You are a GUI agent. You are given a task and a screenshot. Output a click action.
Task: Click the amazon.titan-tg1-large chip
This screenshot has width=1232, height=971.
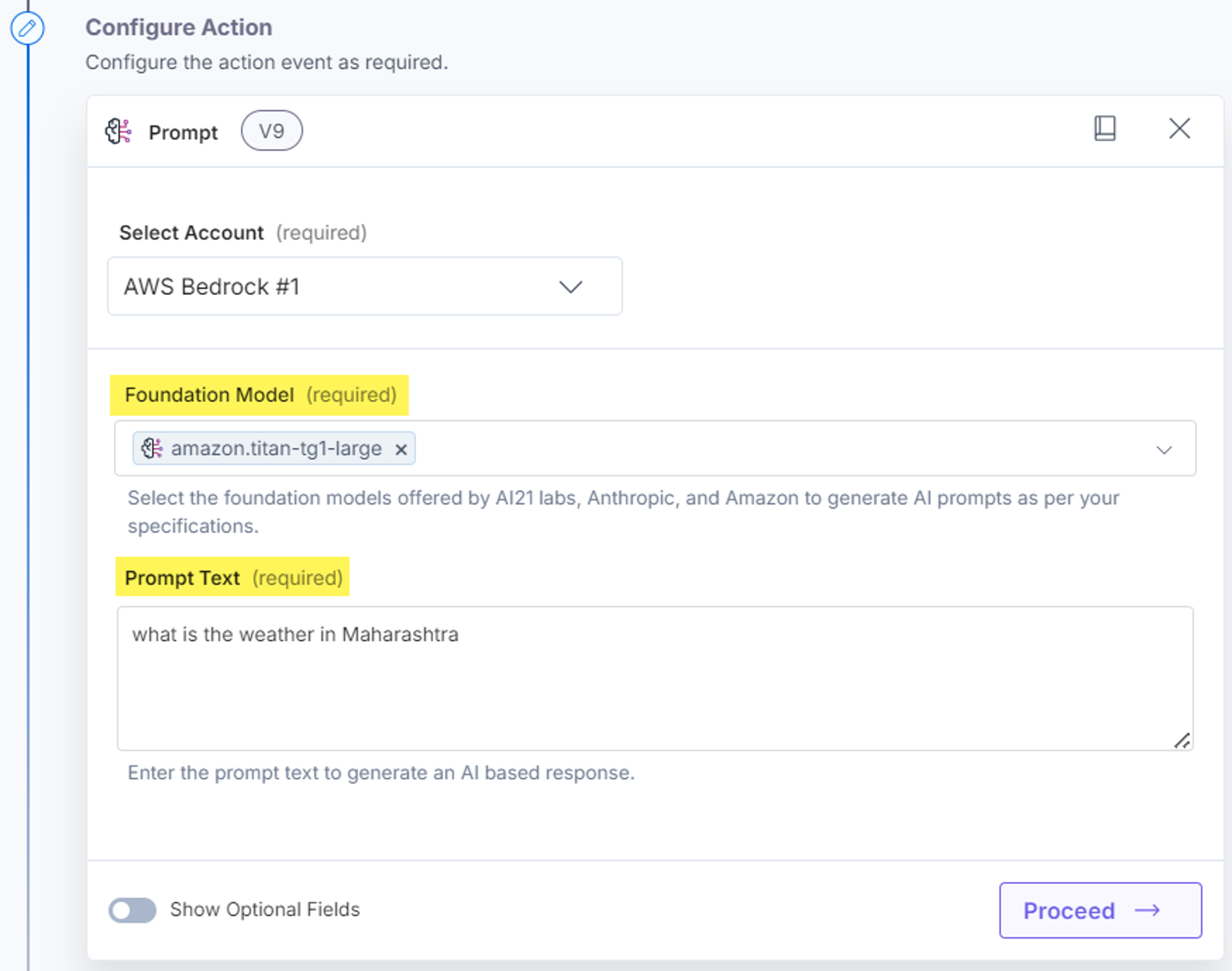coord(274,448)
